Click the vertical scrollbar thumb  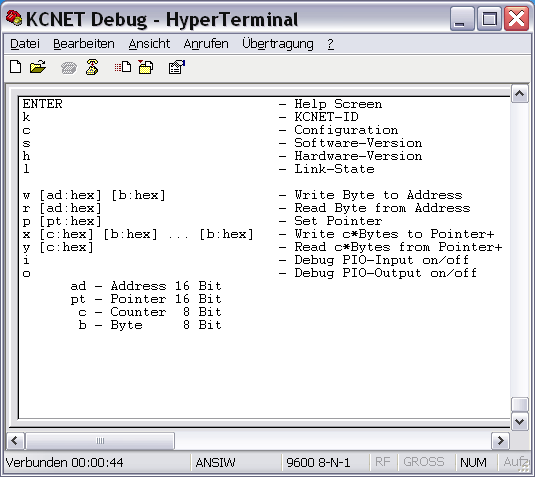pos(519,405)
